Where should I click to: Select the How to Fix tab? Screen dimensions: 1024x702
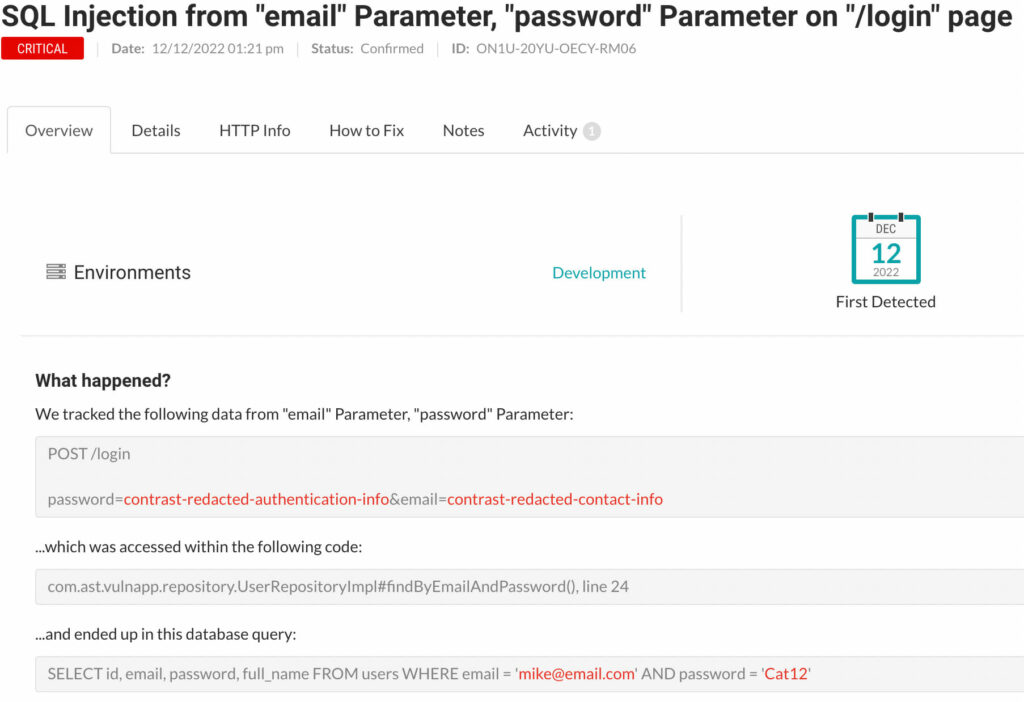tap(366, 131)
